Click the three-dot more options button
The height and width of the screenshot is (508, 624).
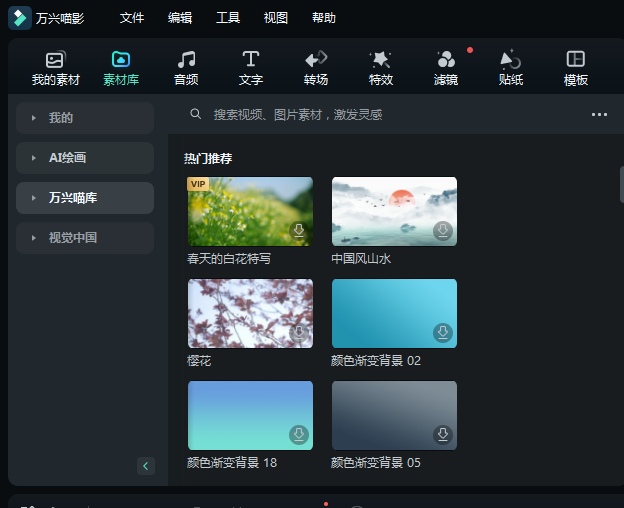[x=599, y=115]
